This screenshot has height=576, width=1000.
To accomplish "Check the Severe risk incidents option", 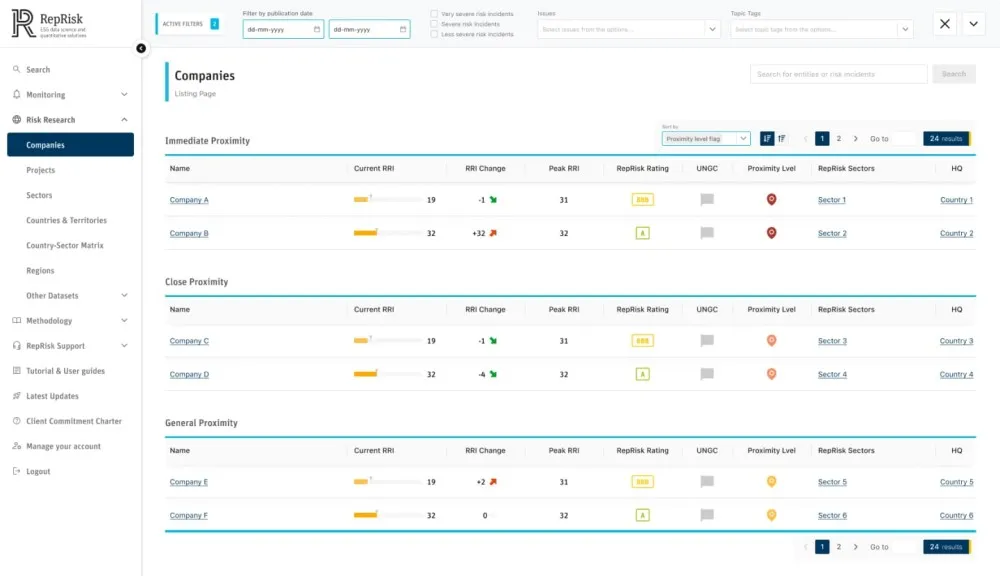I will (434, 24).
